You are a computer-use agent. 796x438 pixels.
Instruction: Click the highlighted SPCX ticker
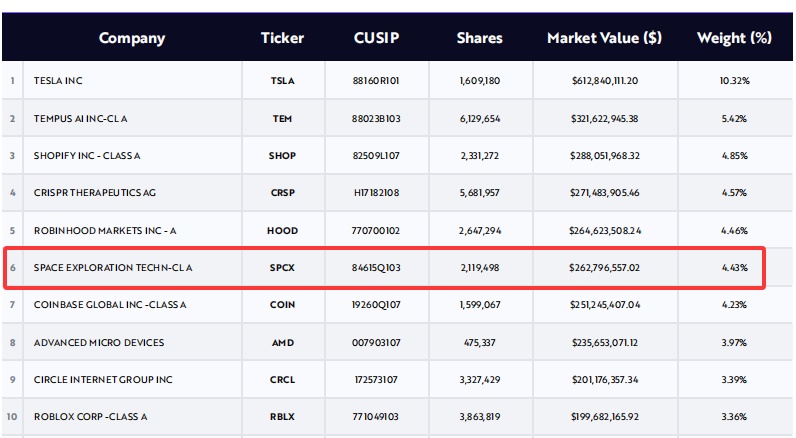(282, 267)
